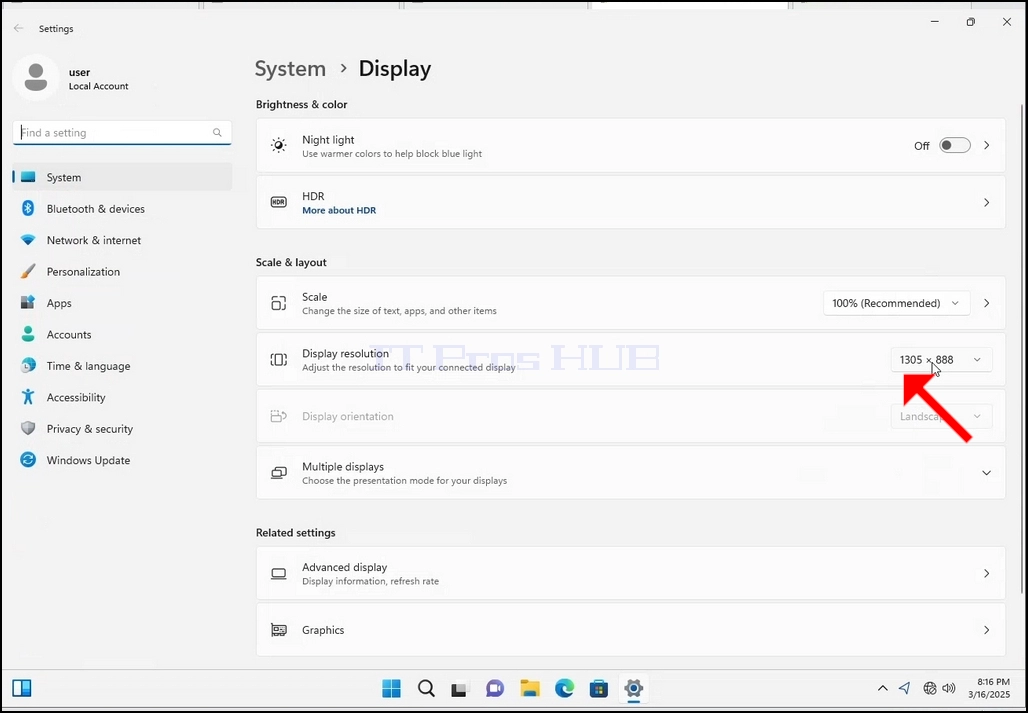Click the HDR badge icon
1028x713 pixels.
point(279,202)
